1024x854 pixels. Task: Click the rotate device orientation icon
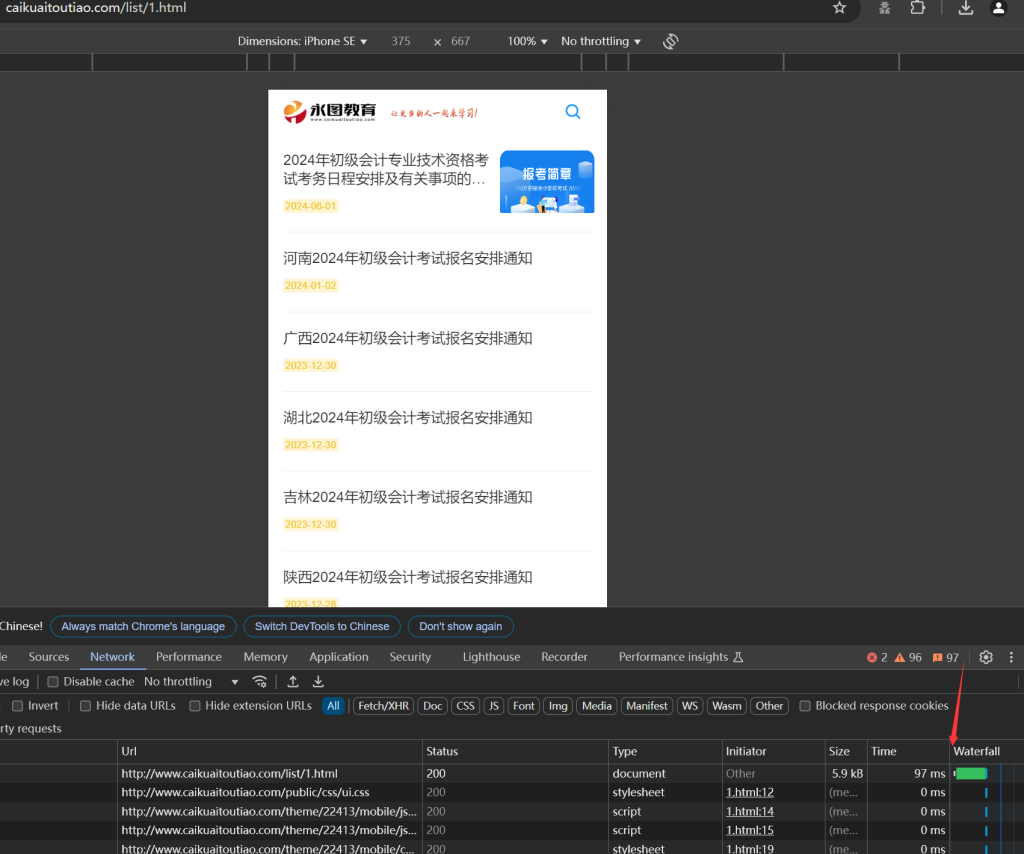click(x=670, y=41)
